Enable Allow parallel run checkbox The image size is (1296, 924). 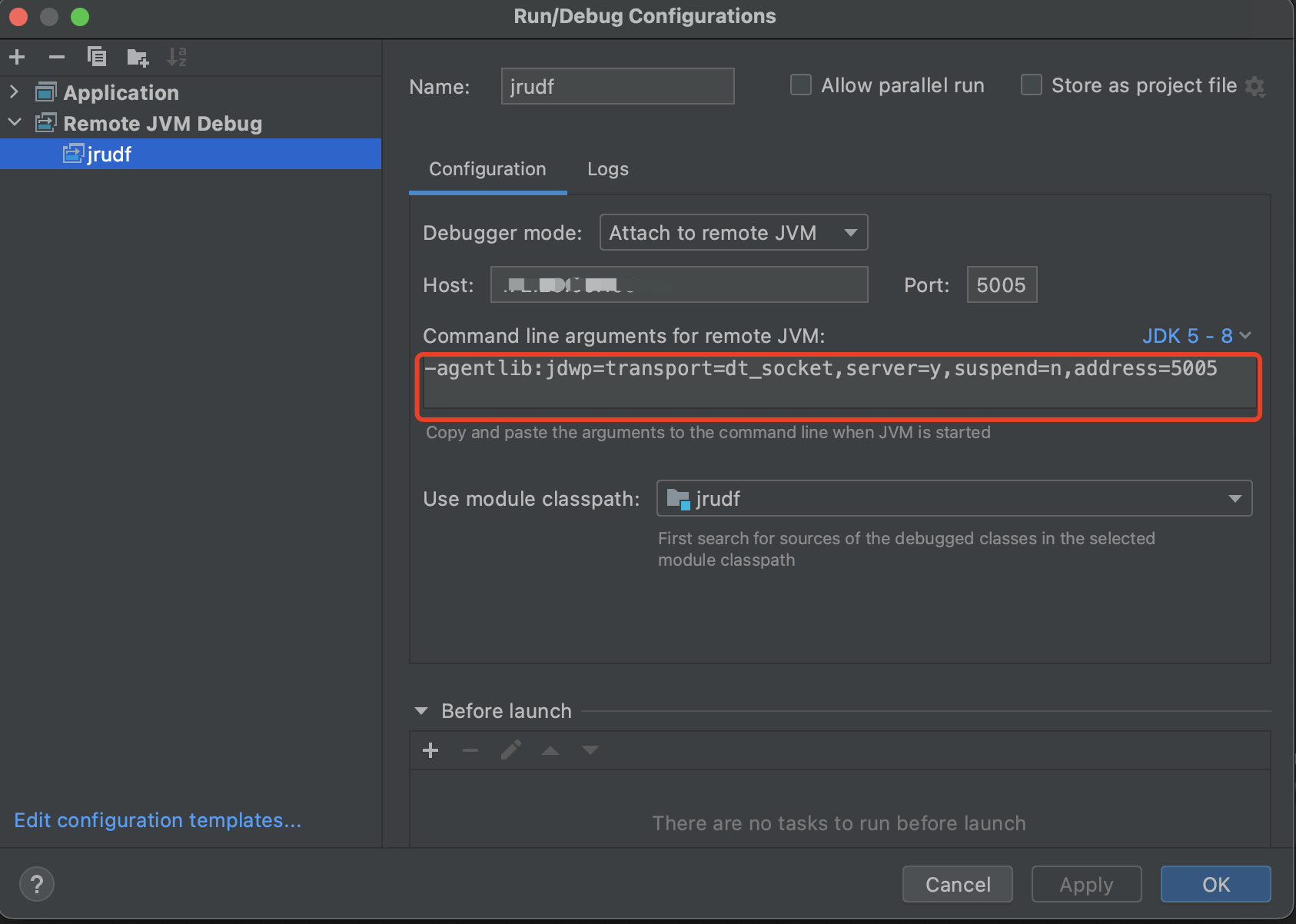[801, 85]
